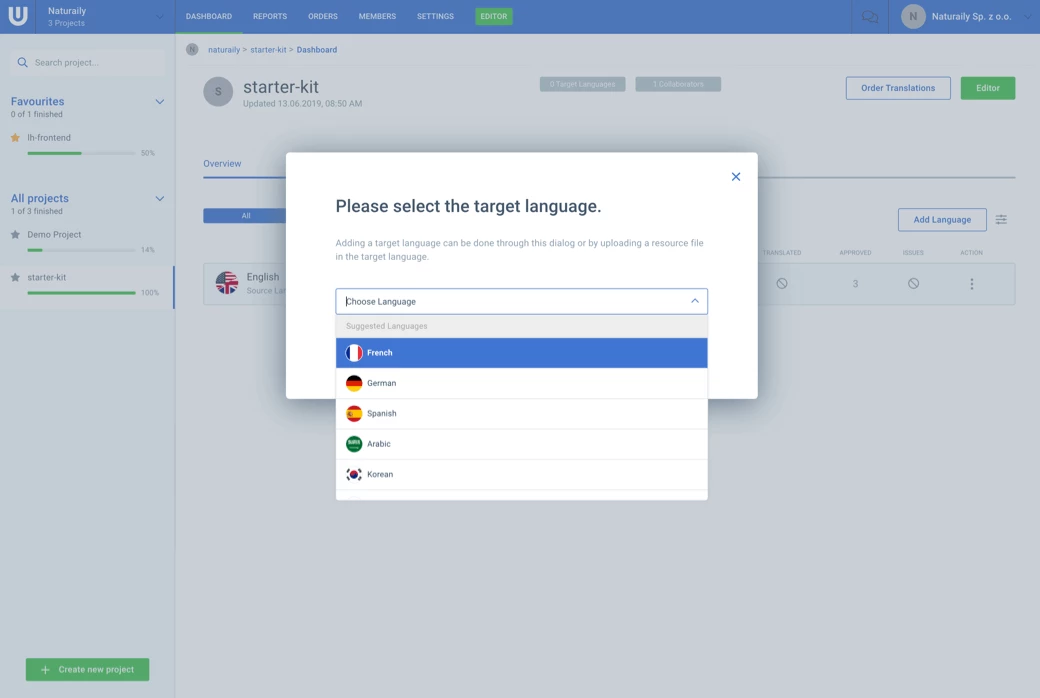Open the account menu chevron at top-right
This screenshot has width=1040, height=698.
click(x=1027, y=17)
